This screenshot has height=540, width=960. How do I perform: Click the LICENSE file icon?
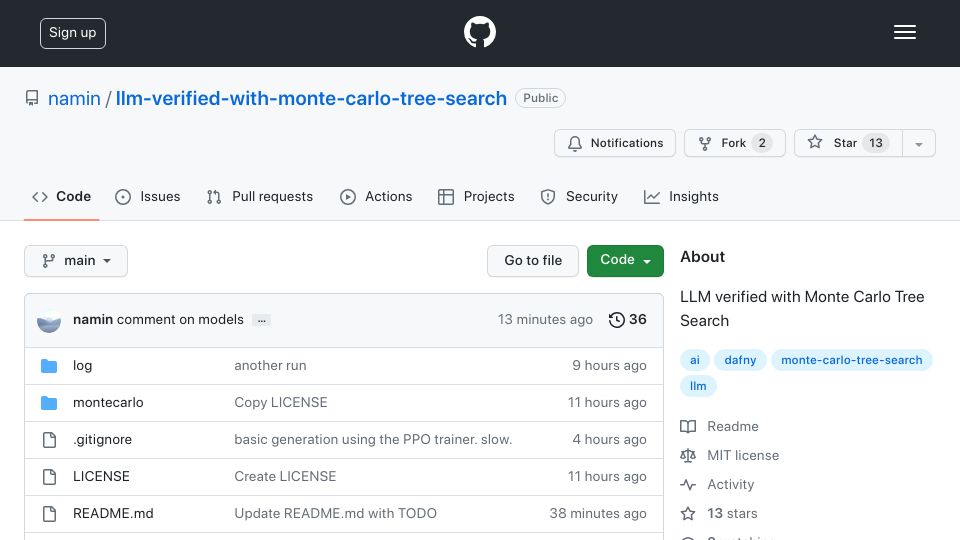(x=49, y=476)
